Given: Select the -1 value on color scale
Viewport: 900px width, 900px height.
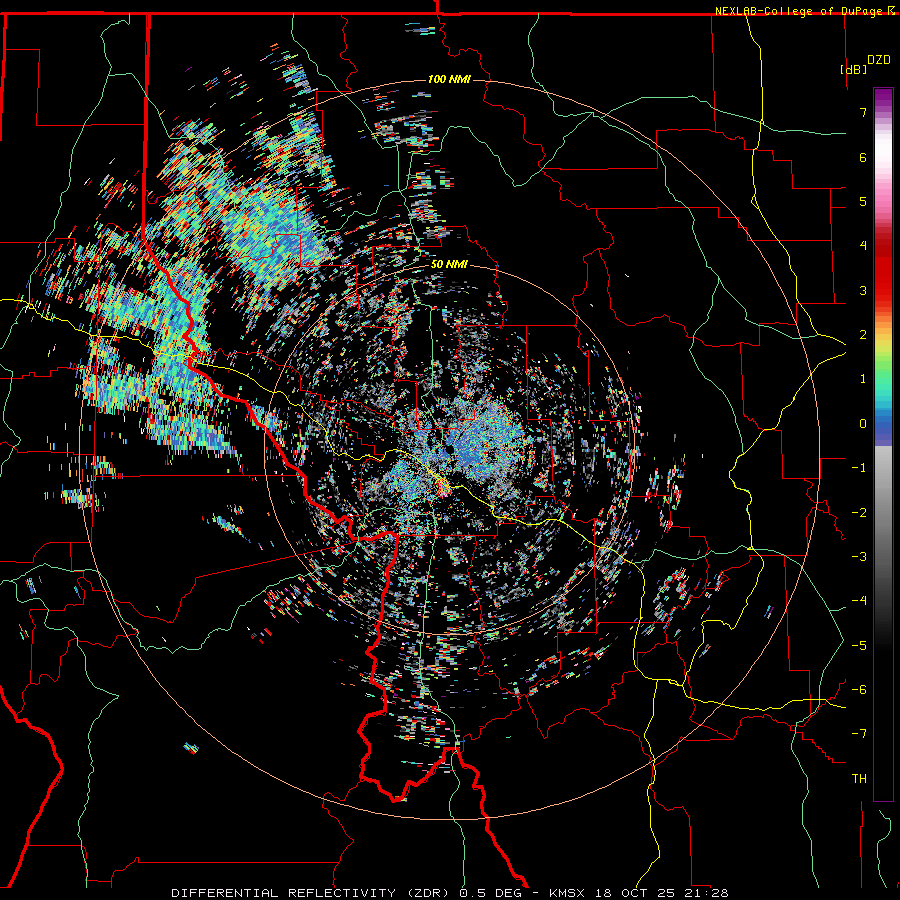Looking at the screenshot, I should coord(859,468).
